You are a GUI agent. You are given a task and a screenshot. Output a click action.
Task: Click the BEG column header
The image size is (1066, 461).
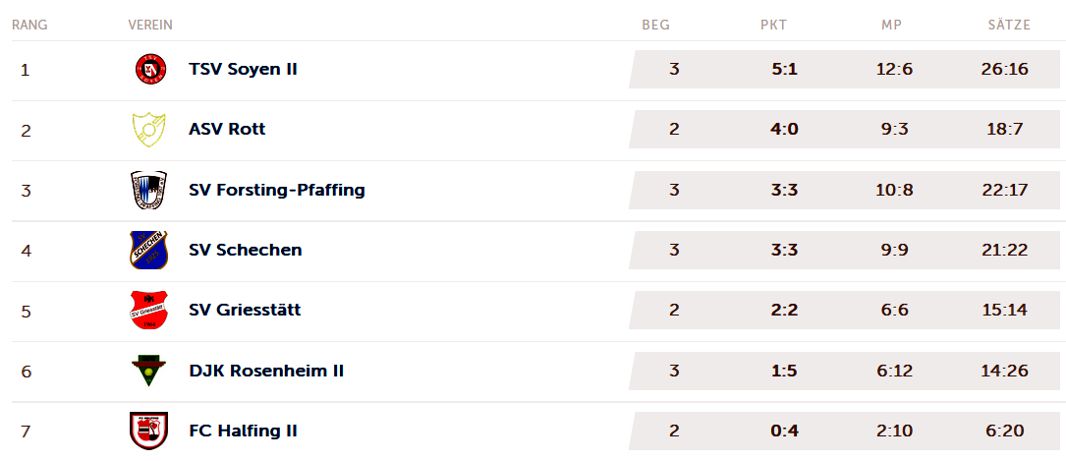[655, 25]
